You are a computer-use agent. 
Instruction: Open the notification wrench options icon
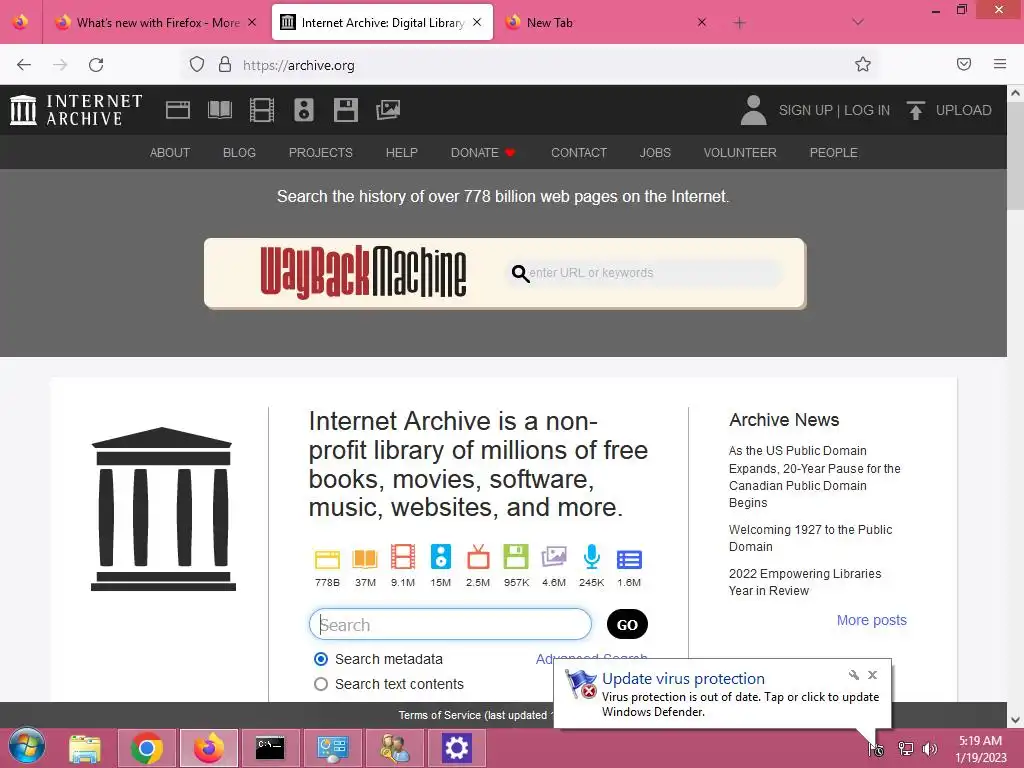(854, 675)
